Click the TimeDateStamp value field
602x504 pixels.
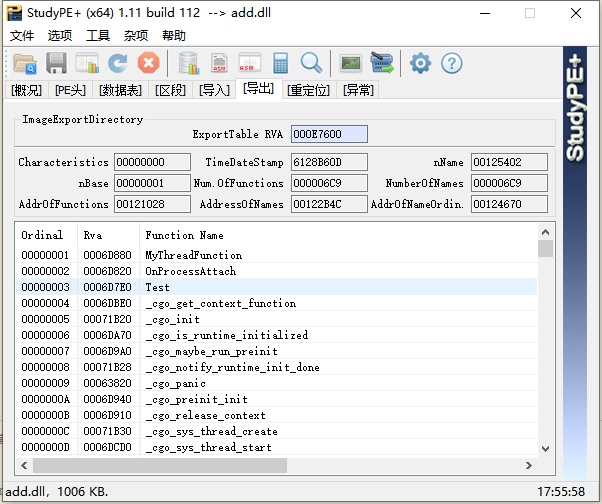click(329, 162)
